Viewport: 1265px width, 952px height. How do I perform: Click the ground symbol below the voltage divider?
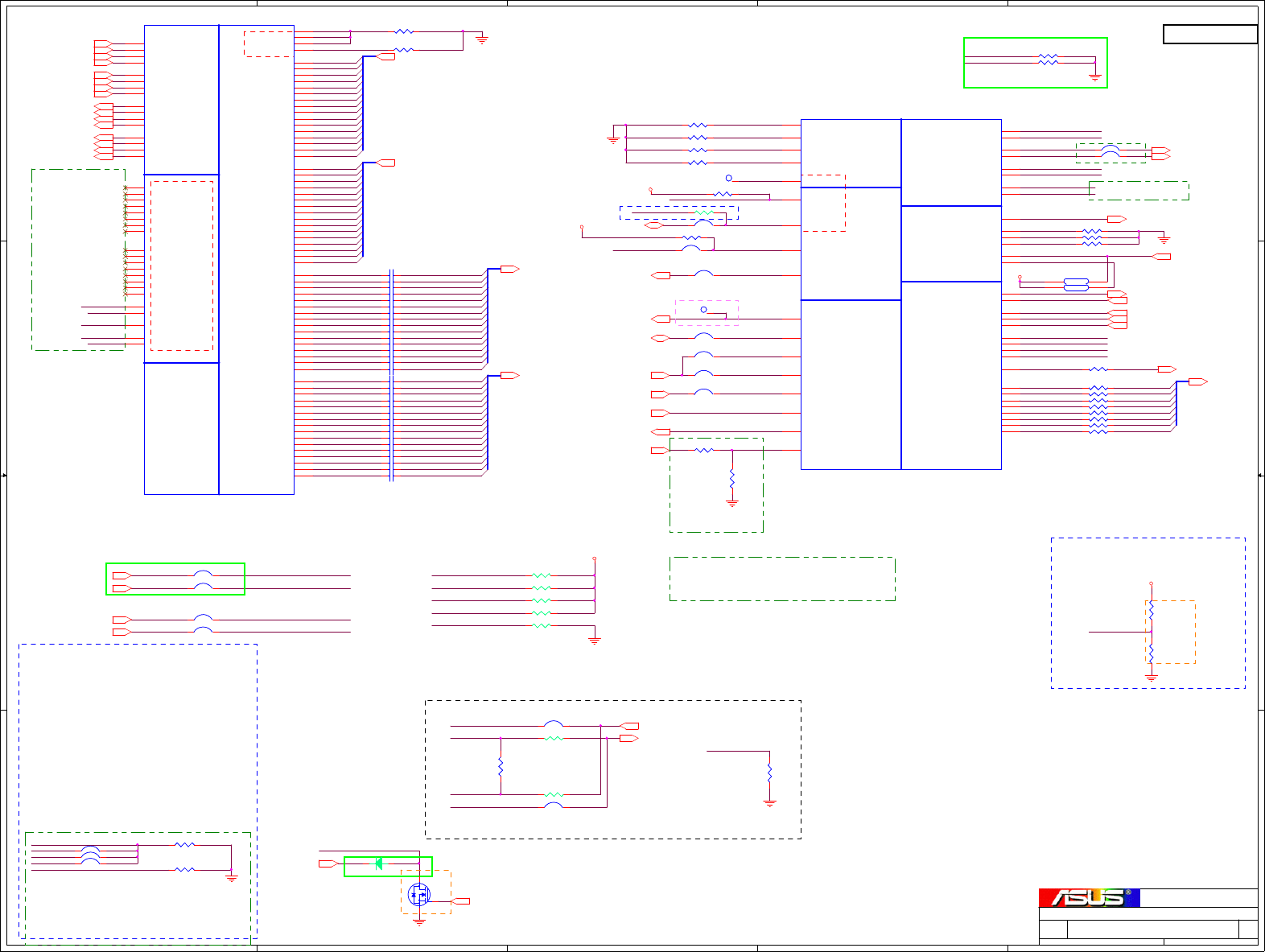1151,678
